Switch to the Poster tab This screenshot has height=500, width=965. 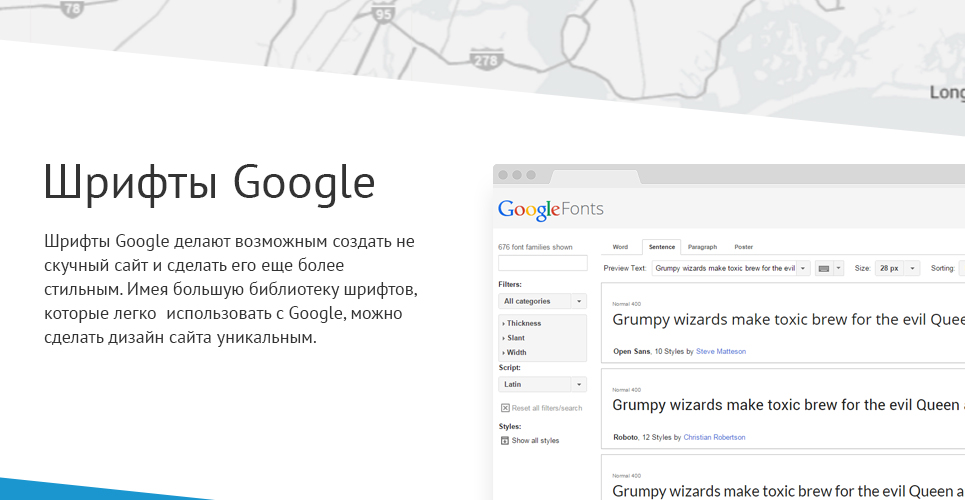coord(743,247)
